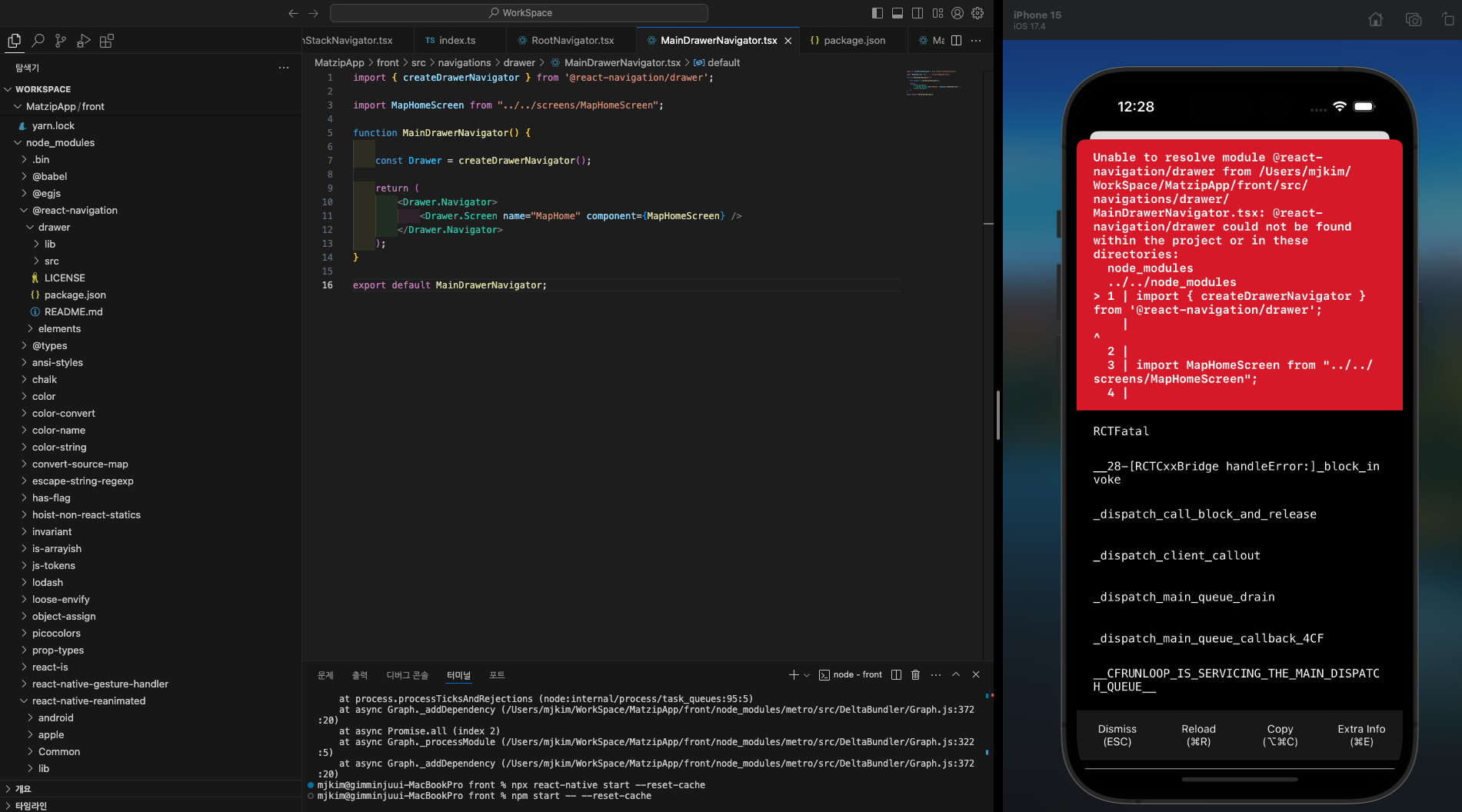
Task: Open the 문제 panel tab
Action: coord(325,675)
